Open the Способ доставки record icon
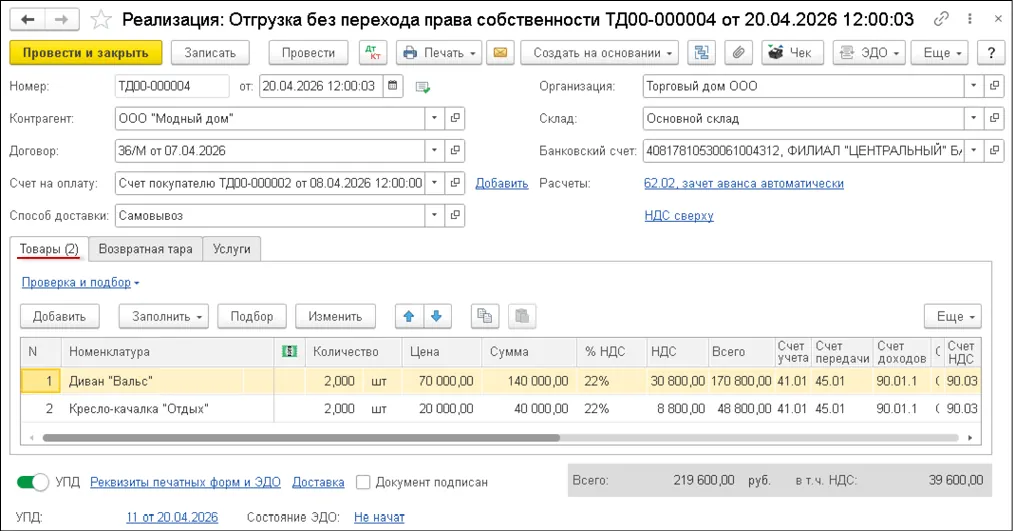 [455, 215]
